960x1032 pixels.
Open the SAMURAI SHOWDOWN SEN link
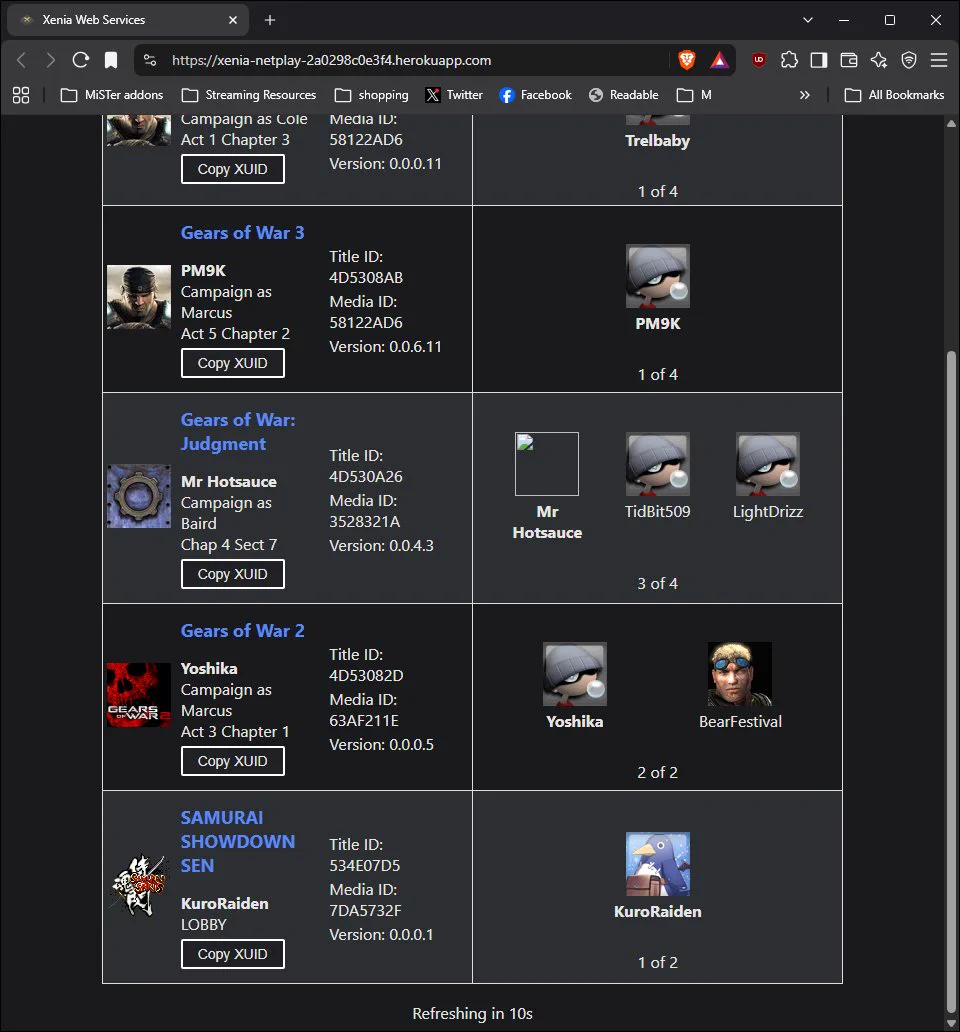238,842
